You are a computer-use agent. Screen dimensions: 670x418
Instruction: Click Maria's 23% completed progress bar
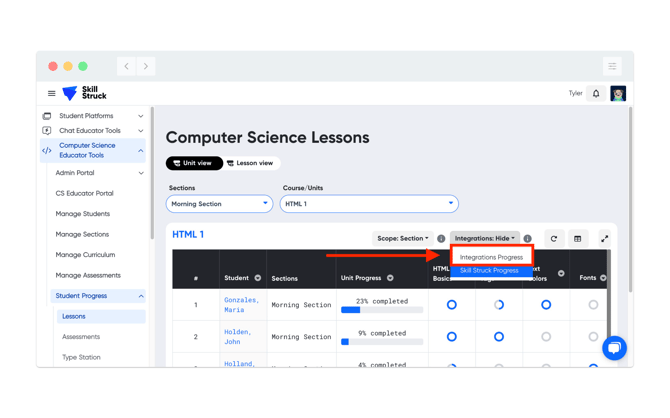point(382,310)
